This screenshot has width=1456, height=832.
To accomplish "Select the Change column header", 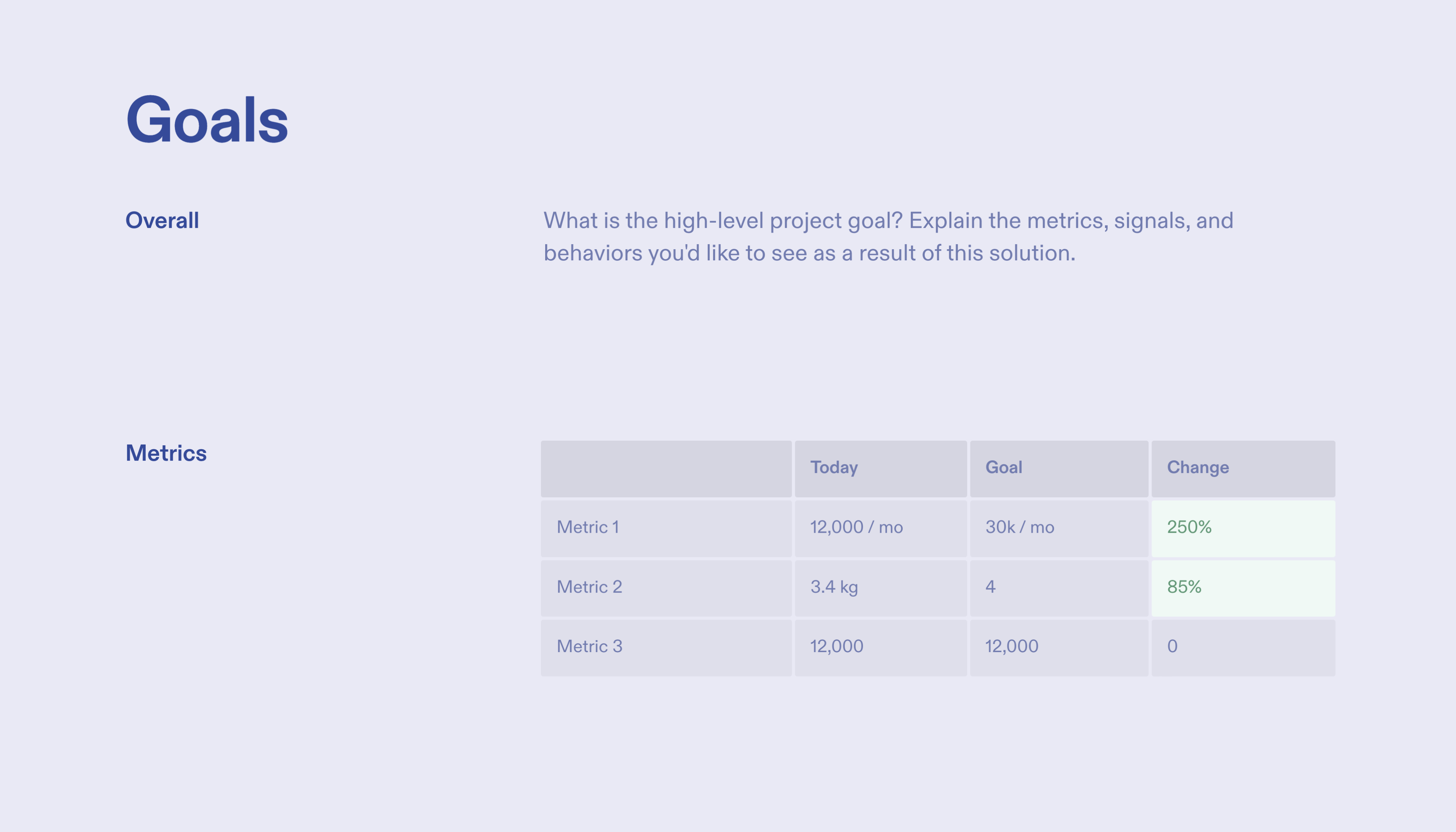I will coord(1198,468).
